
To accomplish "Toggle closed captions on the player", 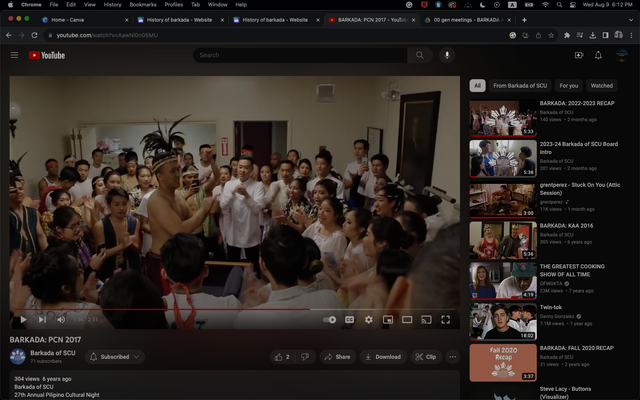I will 350,320.
